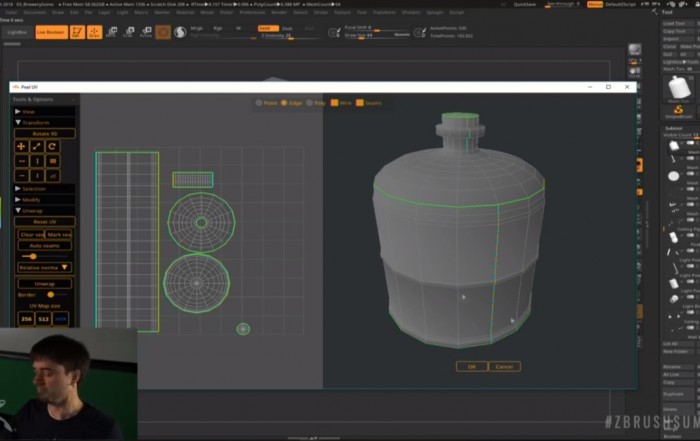
Task: Select the Edge radio button
Action: click(284, 102)
